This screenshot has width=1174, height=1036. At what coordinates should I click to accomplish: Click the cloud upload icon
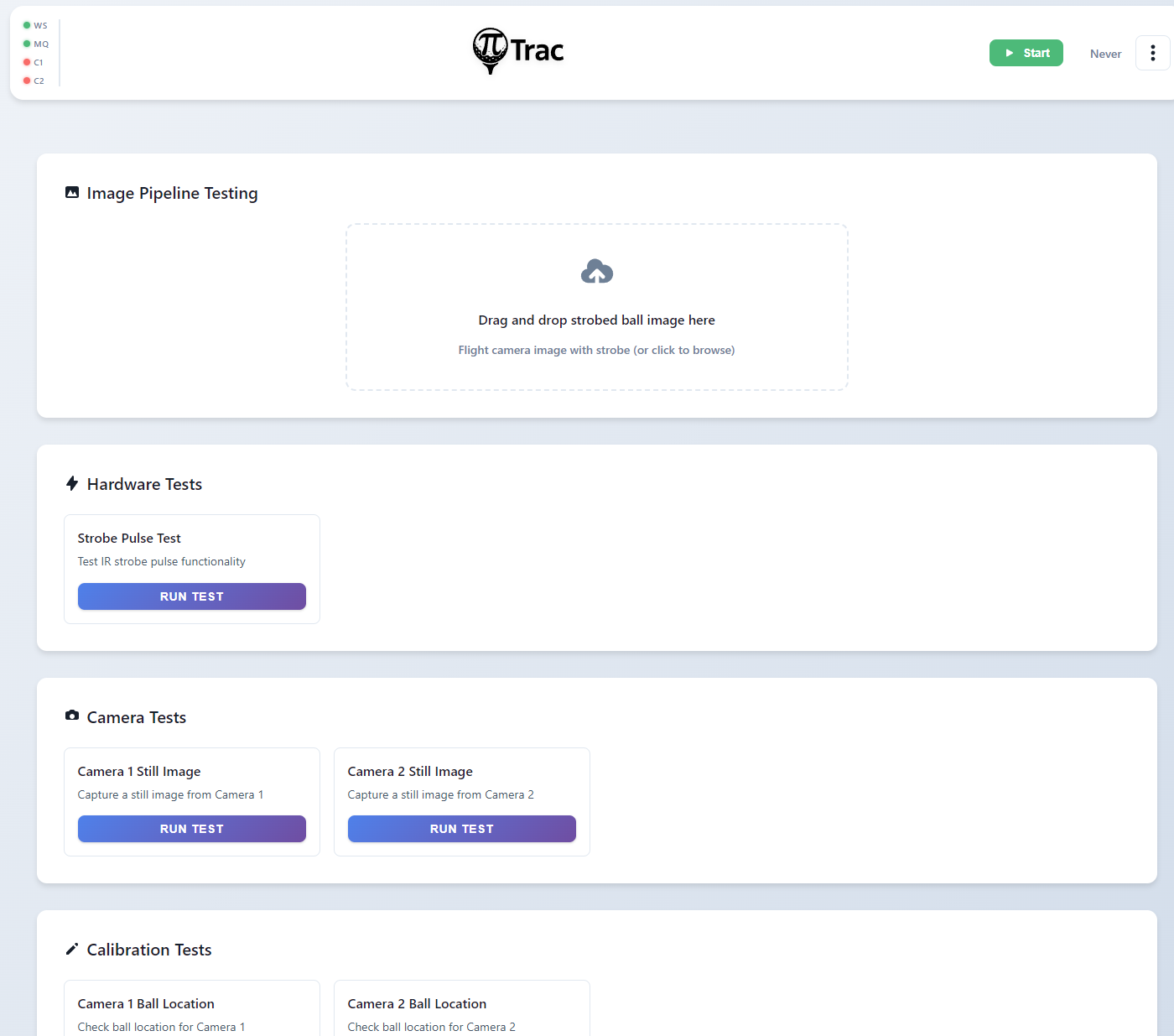(596, 272)
